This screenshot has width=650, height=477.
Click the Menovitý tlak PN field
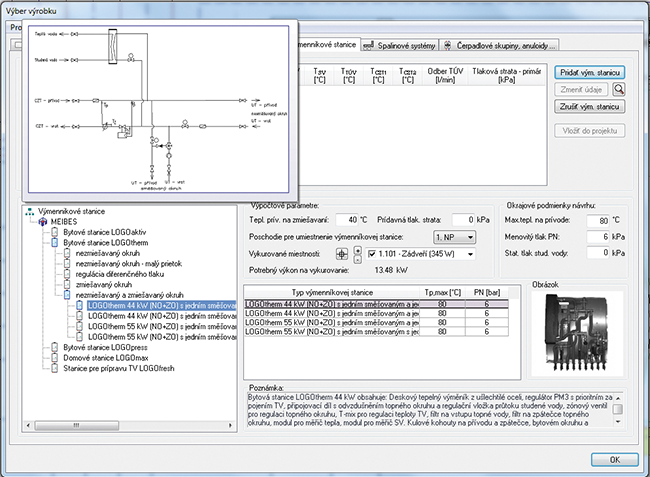[x=598, y=237]
